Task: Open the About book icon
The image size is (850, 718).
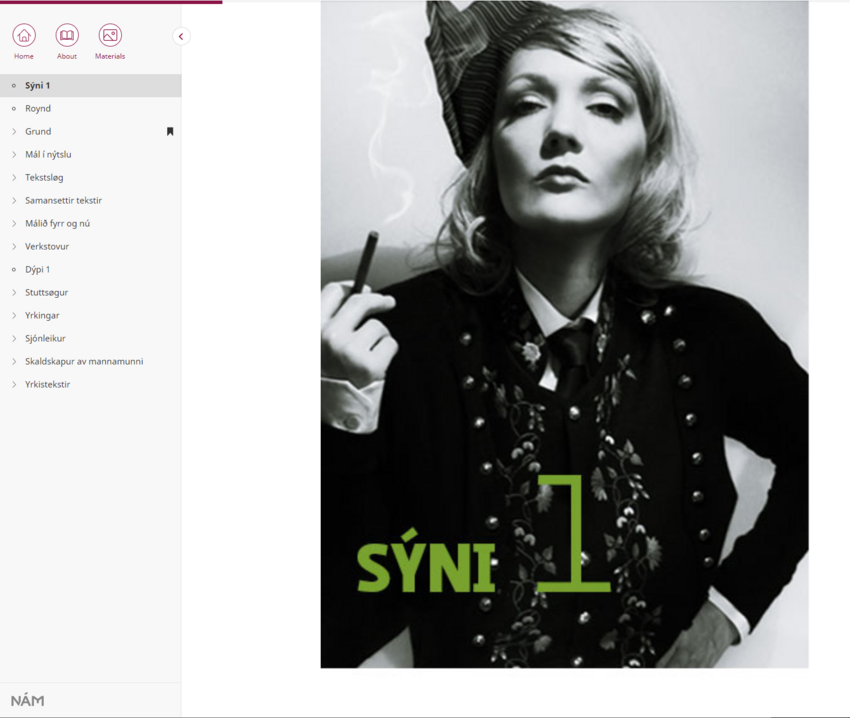Action: pos(67,35)
